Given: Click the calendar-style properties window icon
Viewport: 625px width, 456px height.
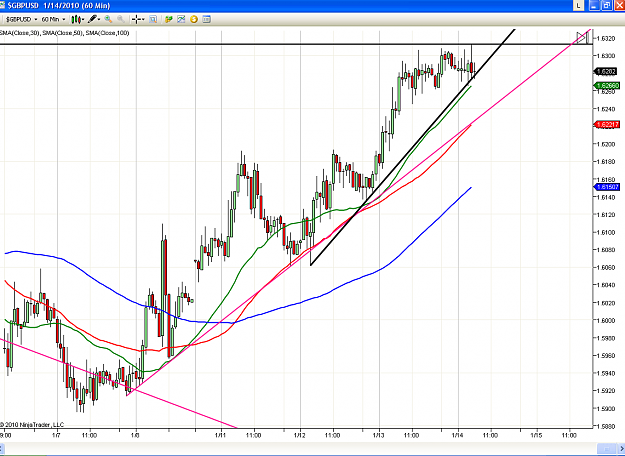Looking at the screenshot, I should pos(206,19).
